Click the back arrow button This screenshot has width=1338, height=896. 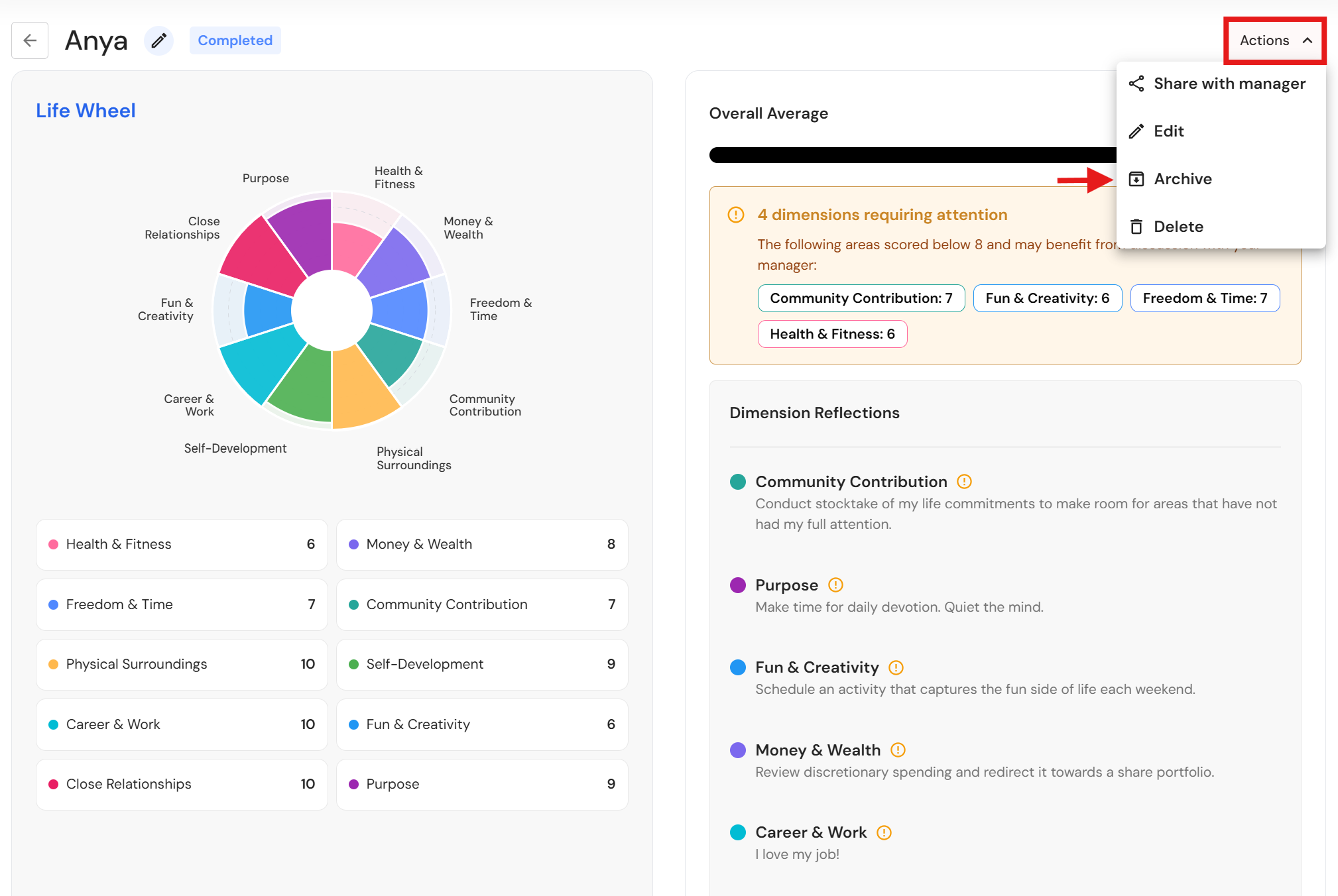[x=30, y=40]
